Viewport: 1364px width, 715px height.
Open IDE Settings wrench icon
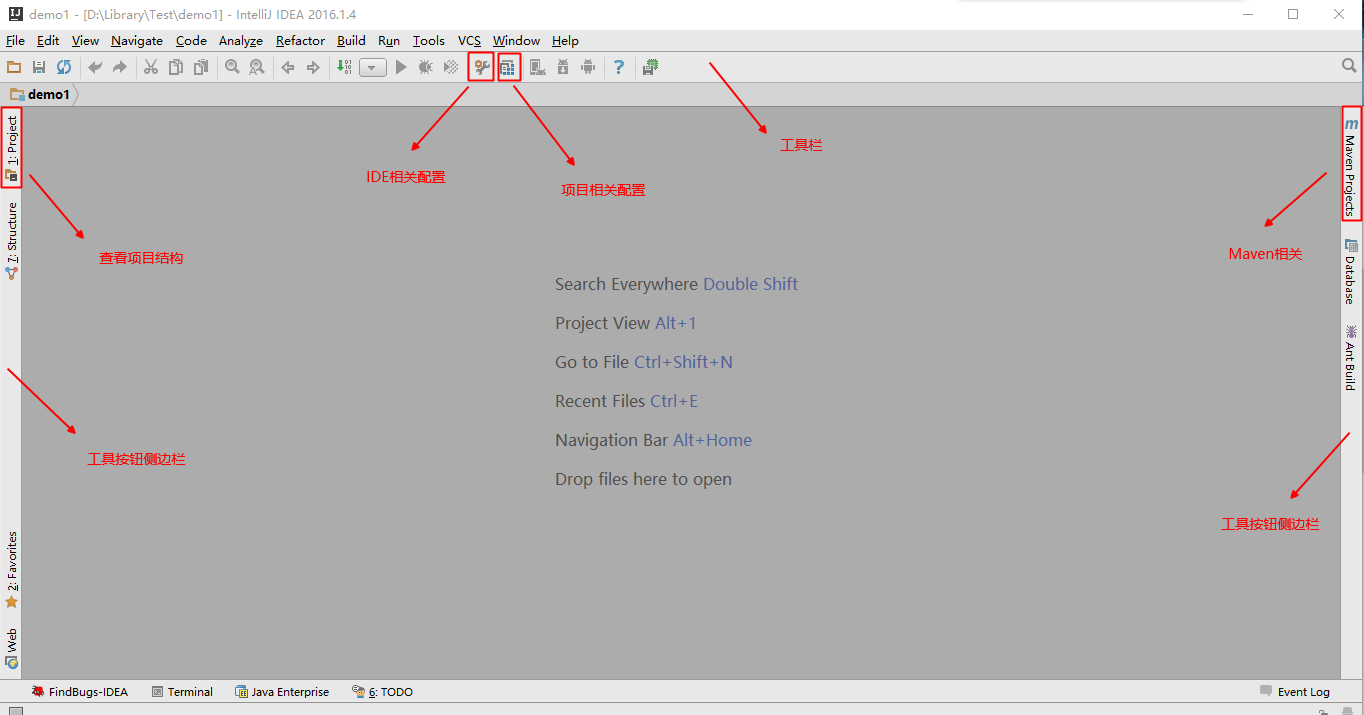482,67
